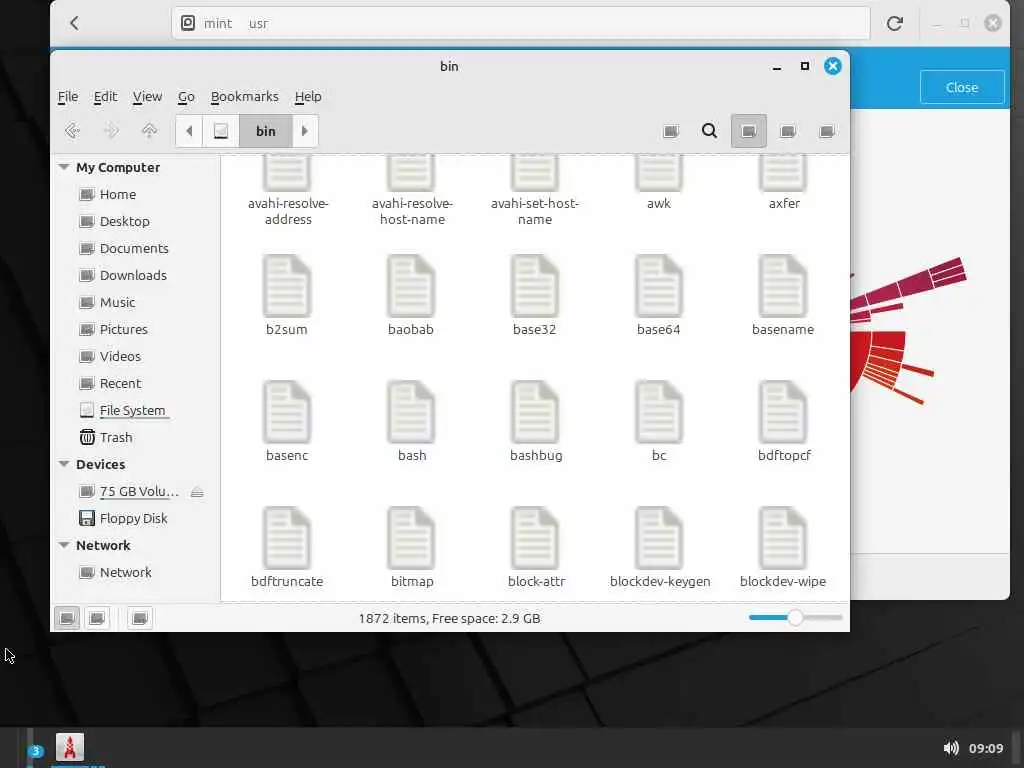Open the Network item under Network
This screenshot has width=1024, height=768.
coord(125,573)
